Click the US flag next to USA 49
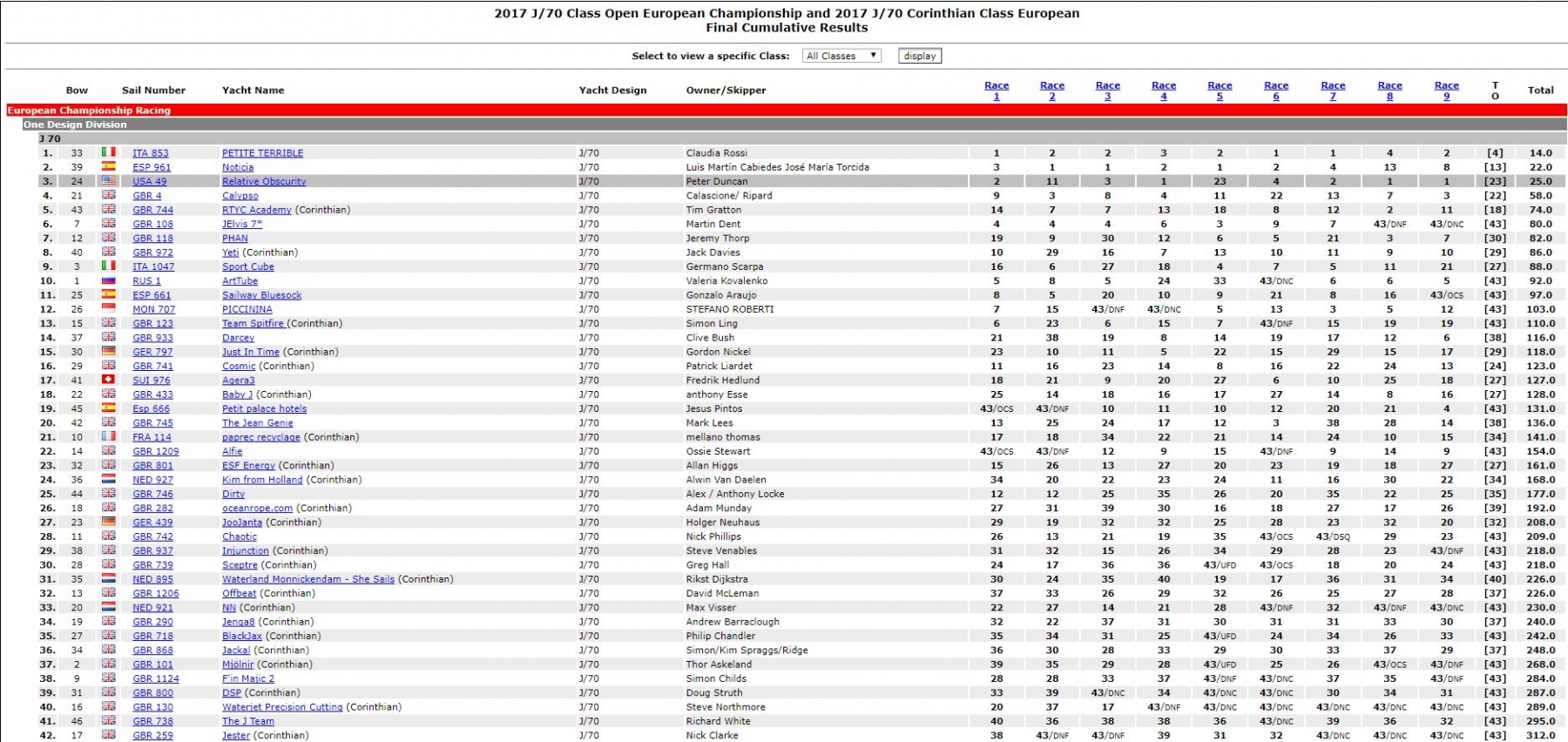This screenshot has height=742, width=1568. pyautogui.click(x=108, y=181)
